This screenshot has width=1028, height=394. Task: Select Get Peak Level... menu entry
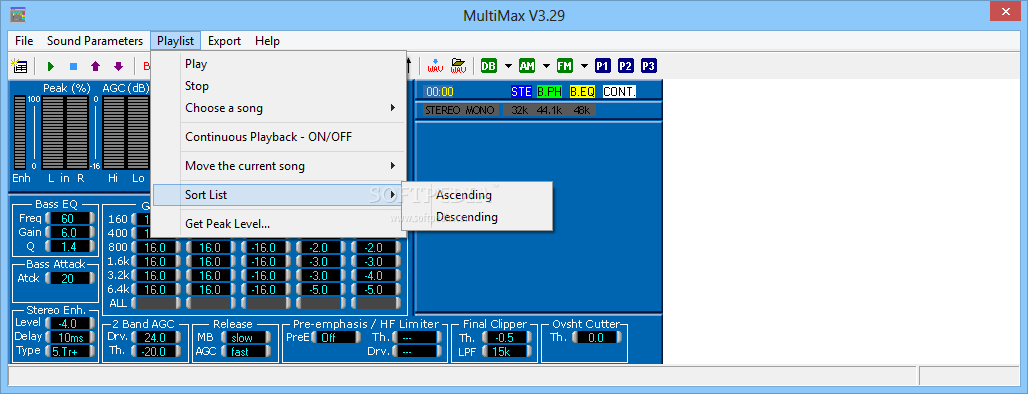[279, 224]
